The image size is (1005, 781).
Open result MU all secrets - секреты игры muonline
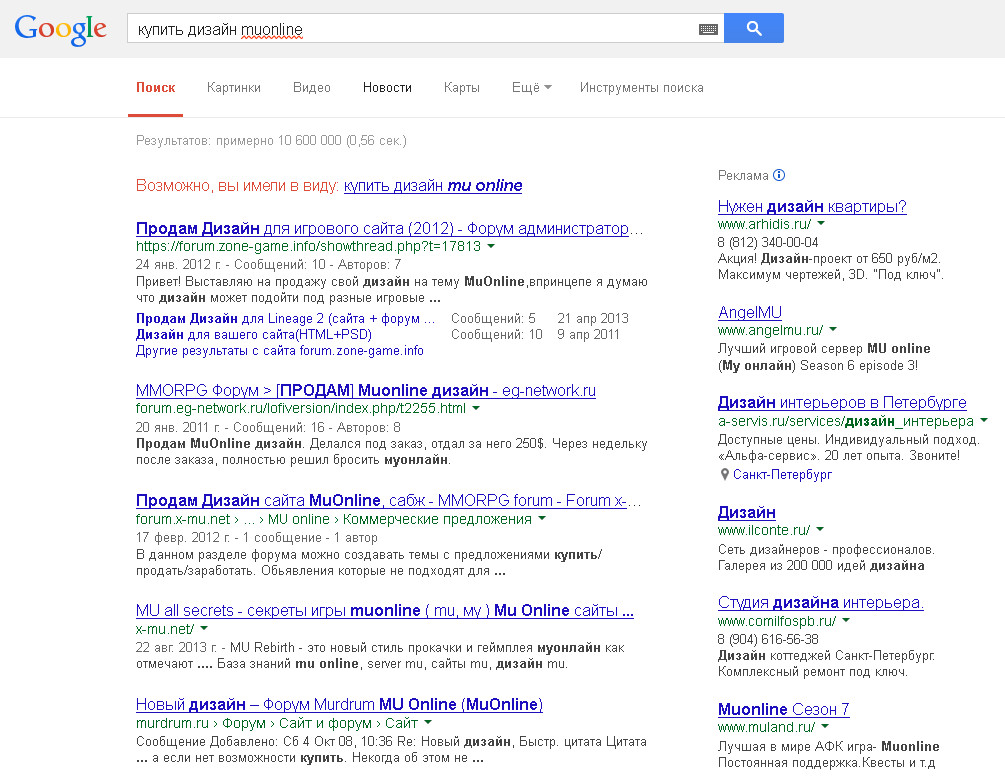point(385,611)
